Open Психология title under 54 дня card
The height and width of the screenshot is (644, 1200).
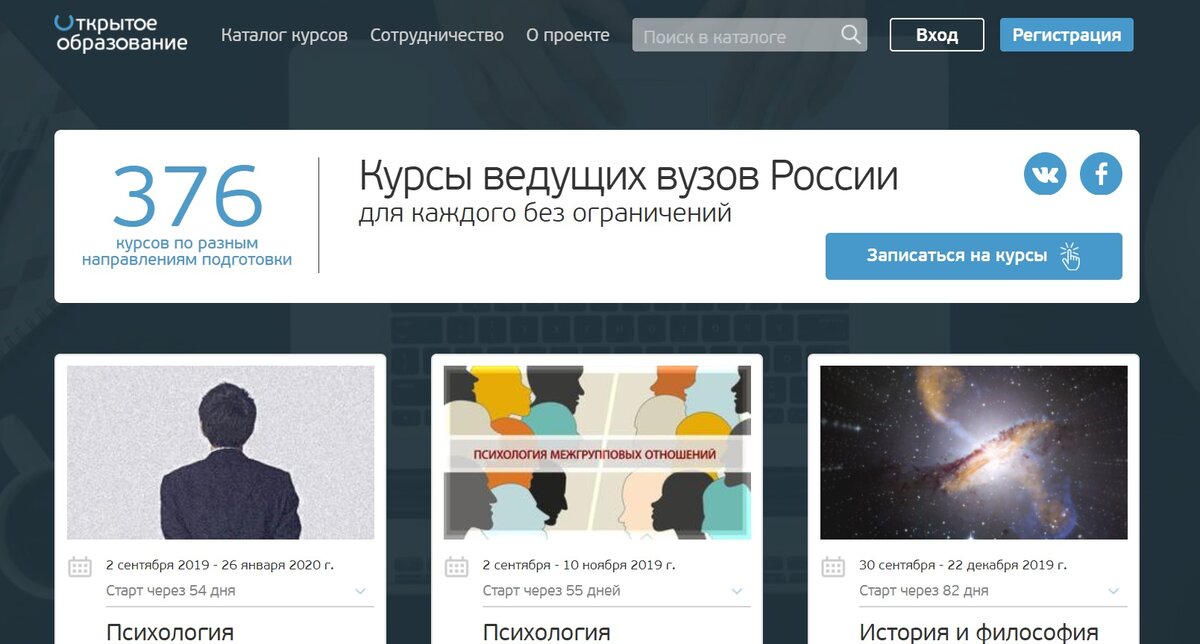point(170,632)
